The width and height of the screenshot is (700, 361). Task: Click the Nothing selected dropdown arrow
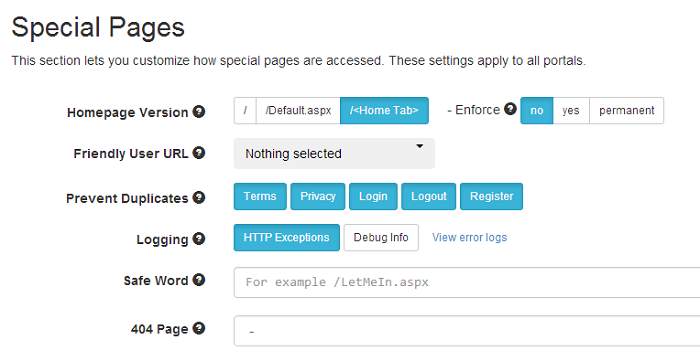[x=420, y=146]
